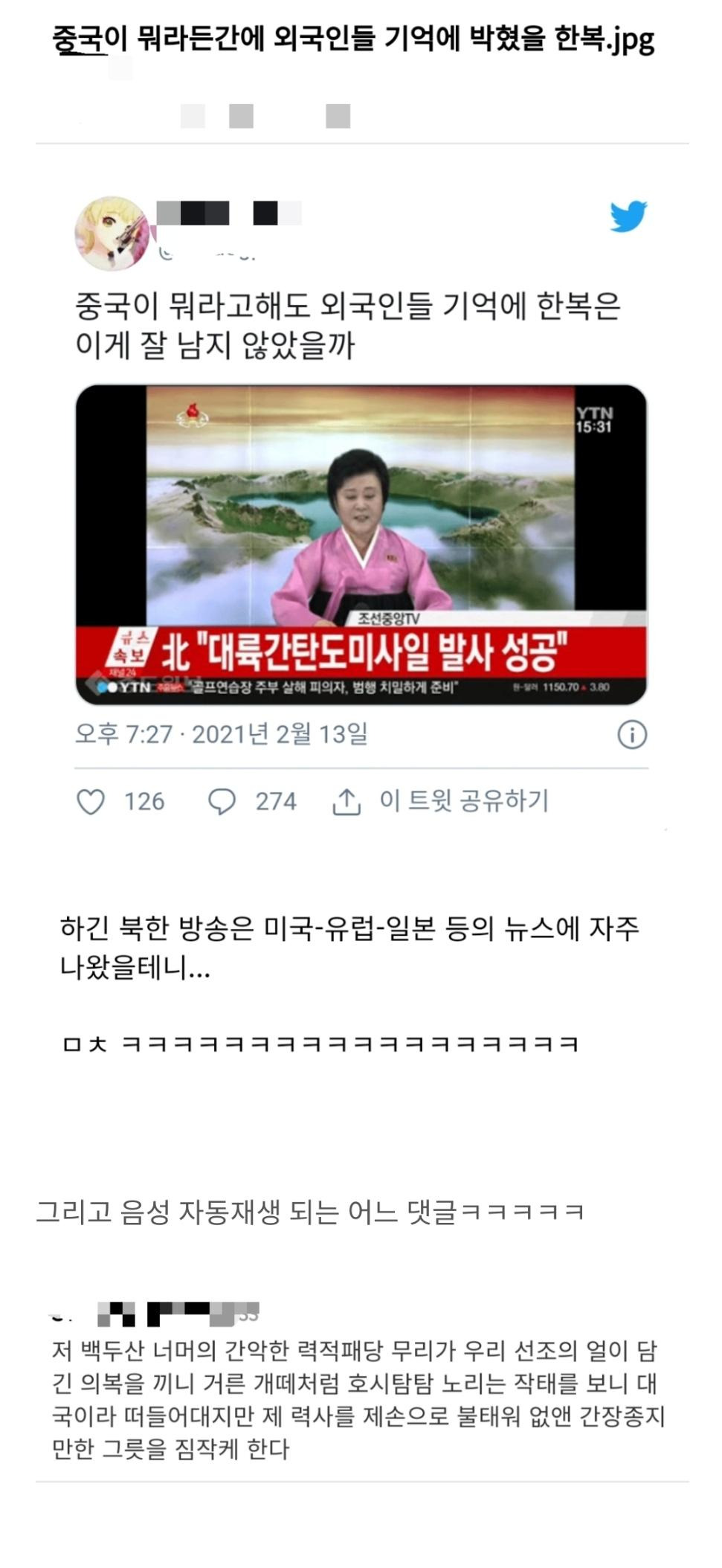Click the 이 트윗 공유하기 link

(464, 800)
